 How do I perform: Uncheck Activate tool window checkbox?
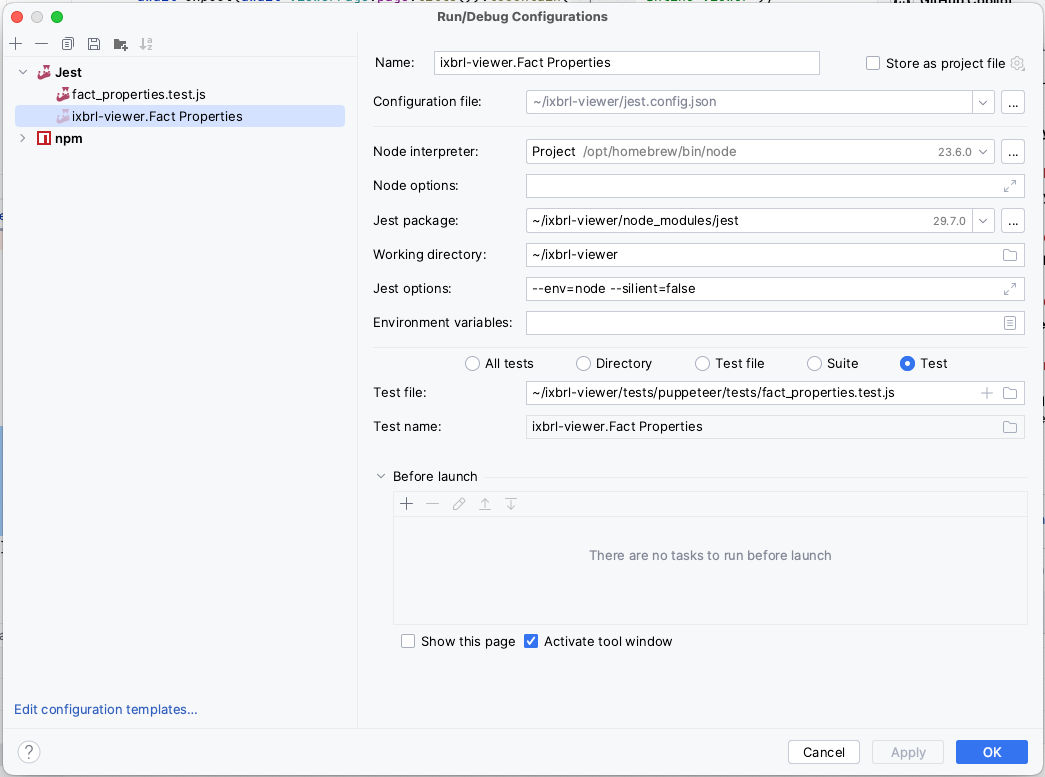[531, 641]
